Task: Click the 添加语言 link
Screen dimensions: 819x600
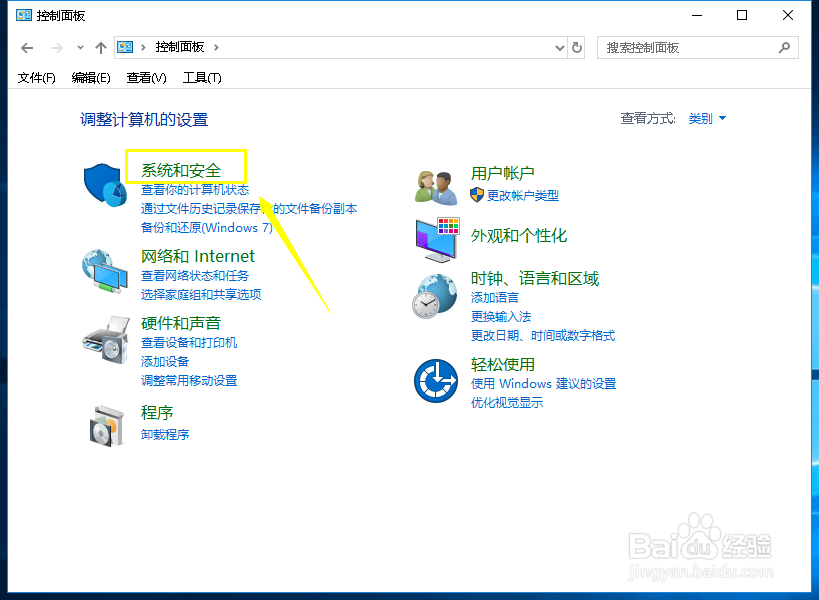Action: (495, 298)
